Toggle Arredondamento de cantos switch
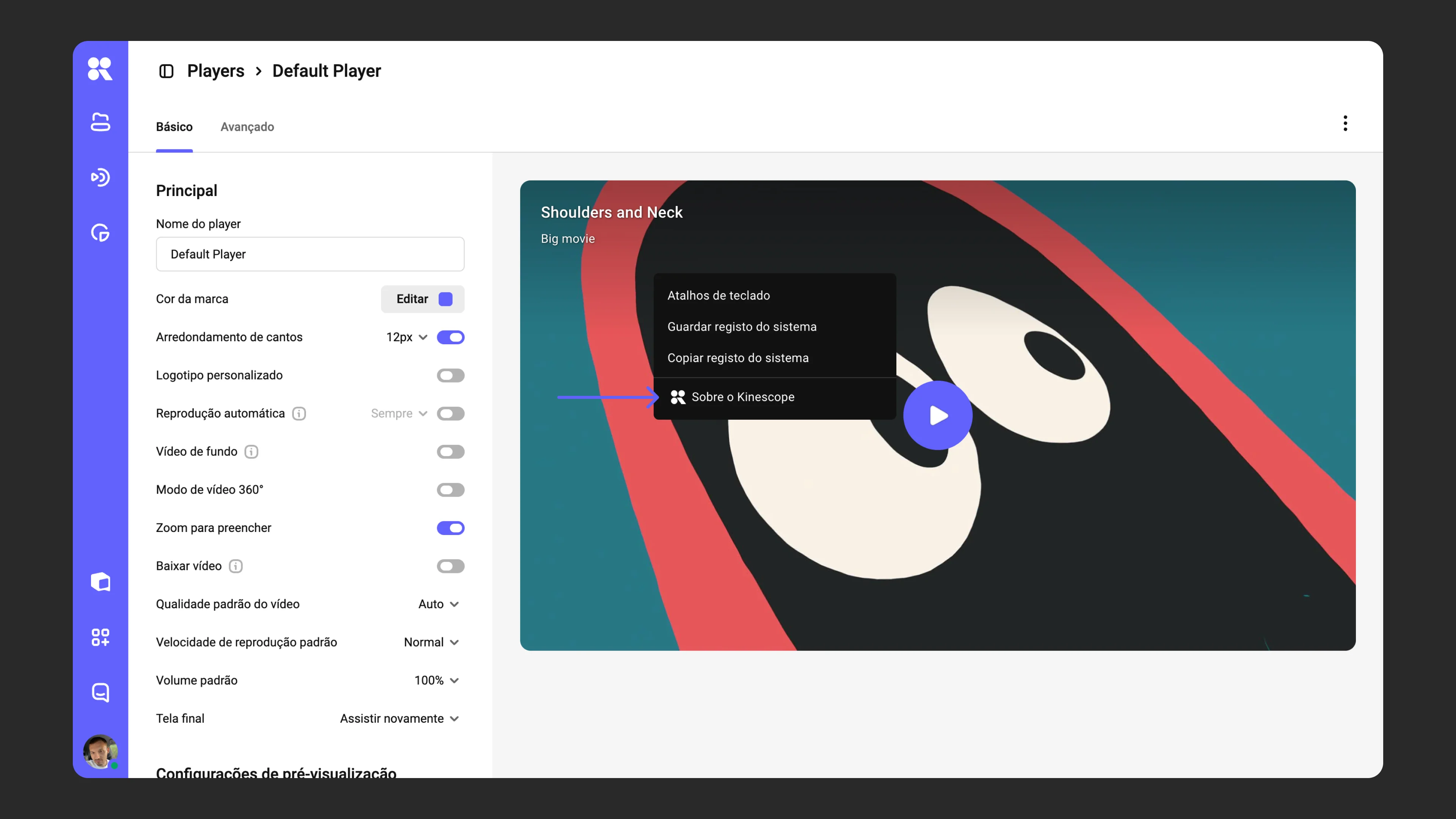The width and height of the screenshot is (1456, 819). 450,337
